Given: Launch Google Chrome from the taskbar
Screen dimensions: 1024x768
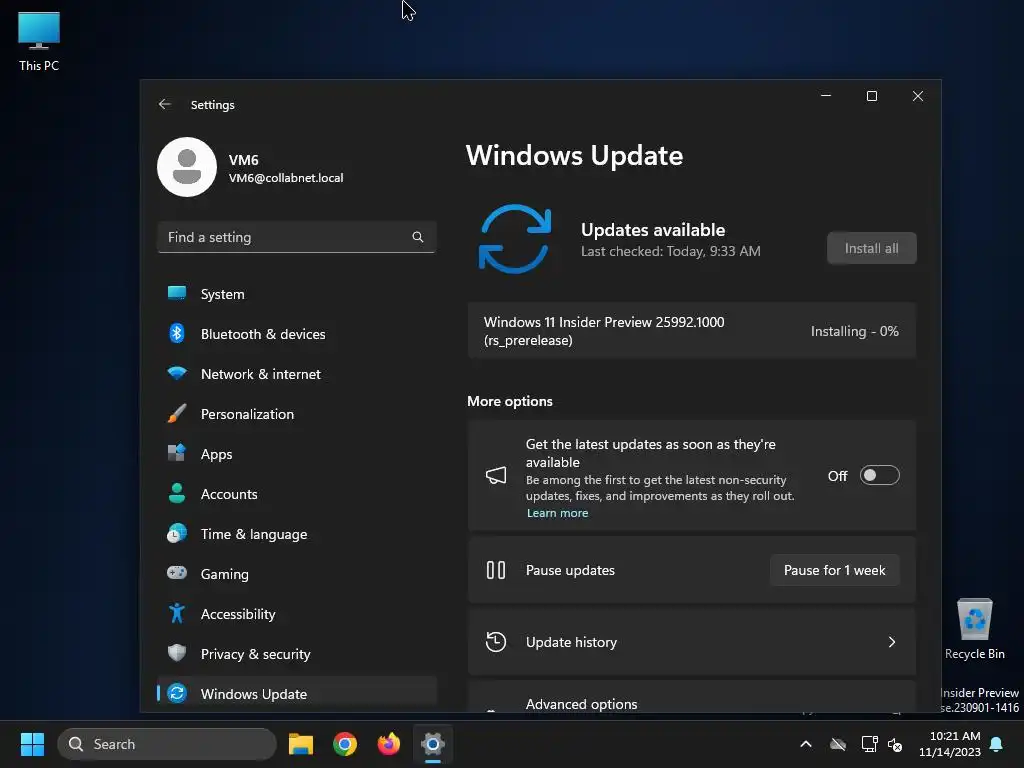Looking at the screenshot, I should (x=345, y=744).
